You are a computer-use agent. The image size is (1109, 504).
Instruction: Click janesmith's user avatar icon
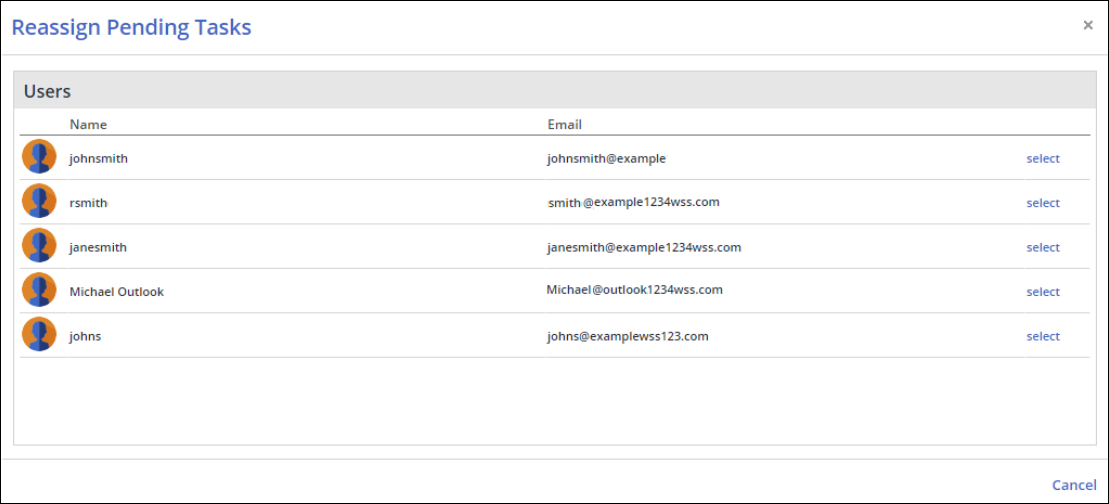point(39,247)
